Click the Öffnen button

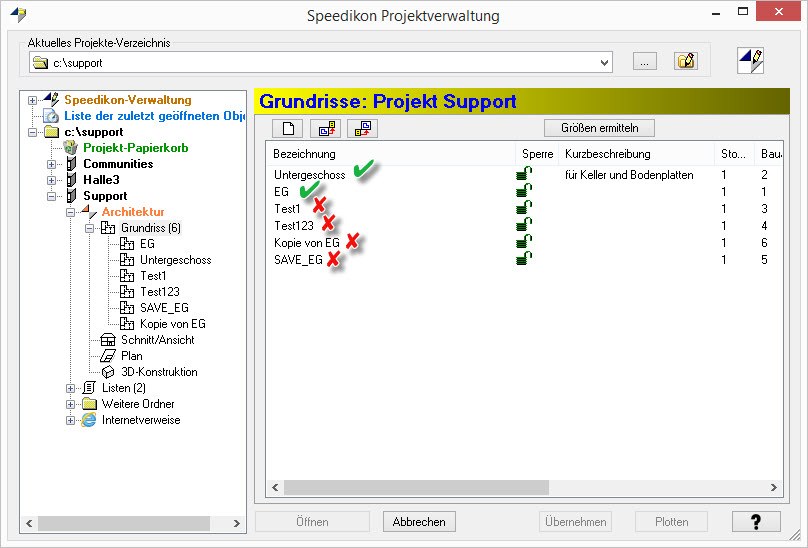pos(312,522)
